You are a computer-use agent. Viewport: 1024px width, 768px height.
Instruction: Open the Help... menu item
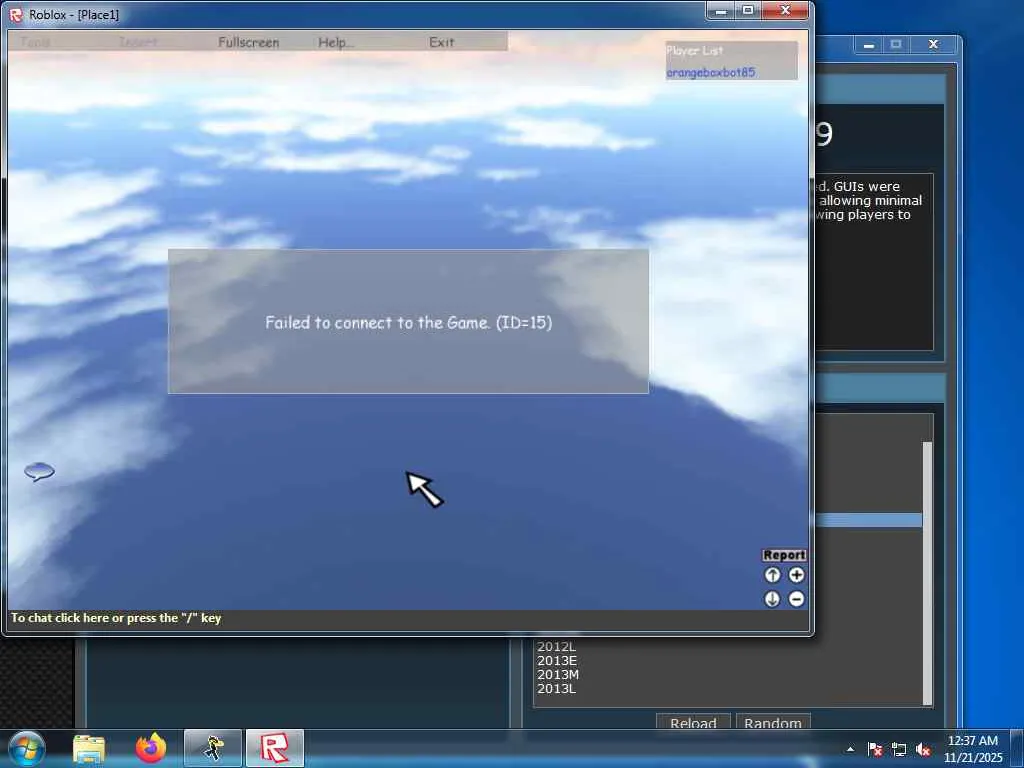336,42
